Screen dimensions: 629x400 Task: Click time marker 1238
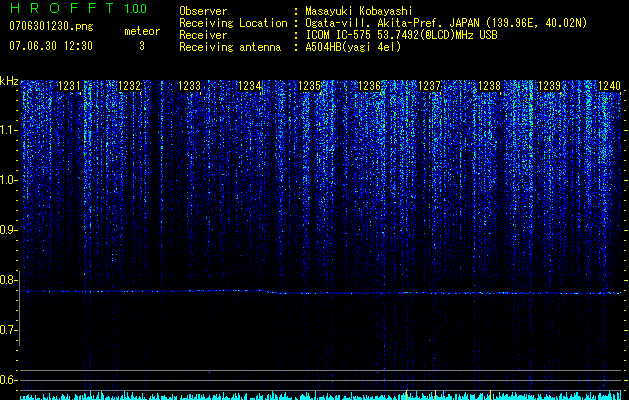(x=489, y=86)
